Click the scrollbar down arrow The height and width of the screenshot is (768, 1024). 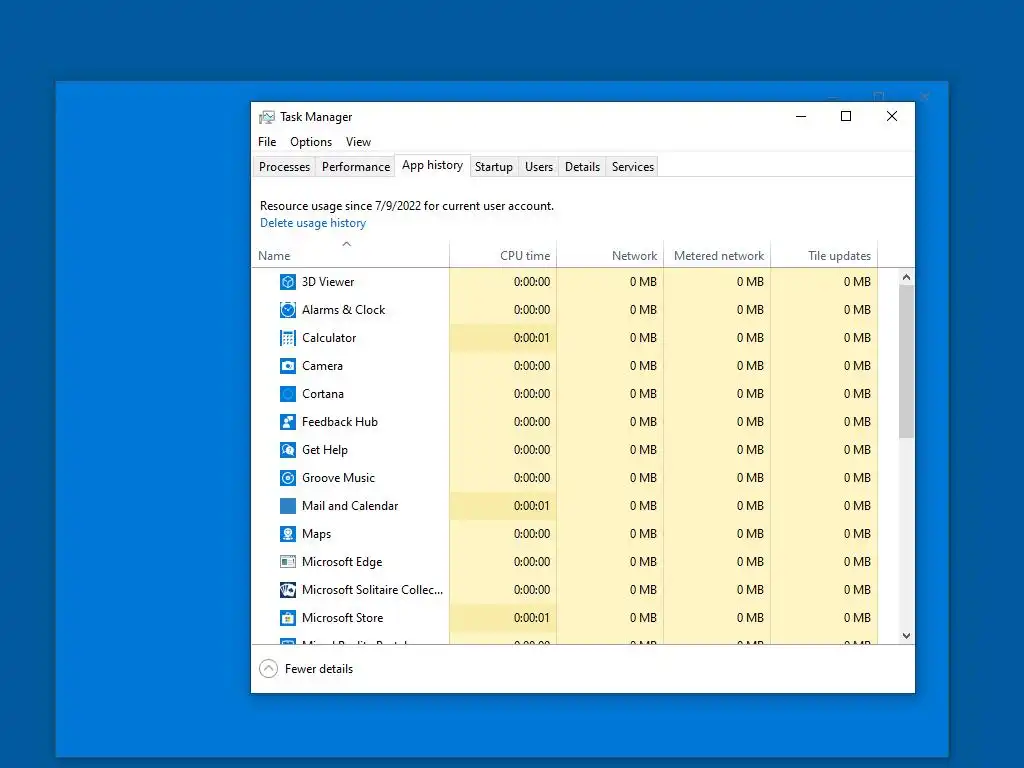(x=906, y=635)
